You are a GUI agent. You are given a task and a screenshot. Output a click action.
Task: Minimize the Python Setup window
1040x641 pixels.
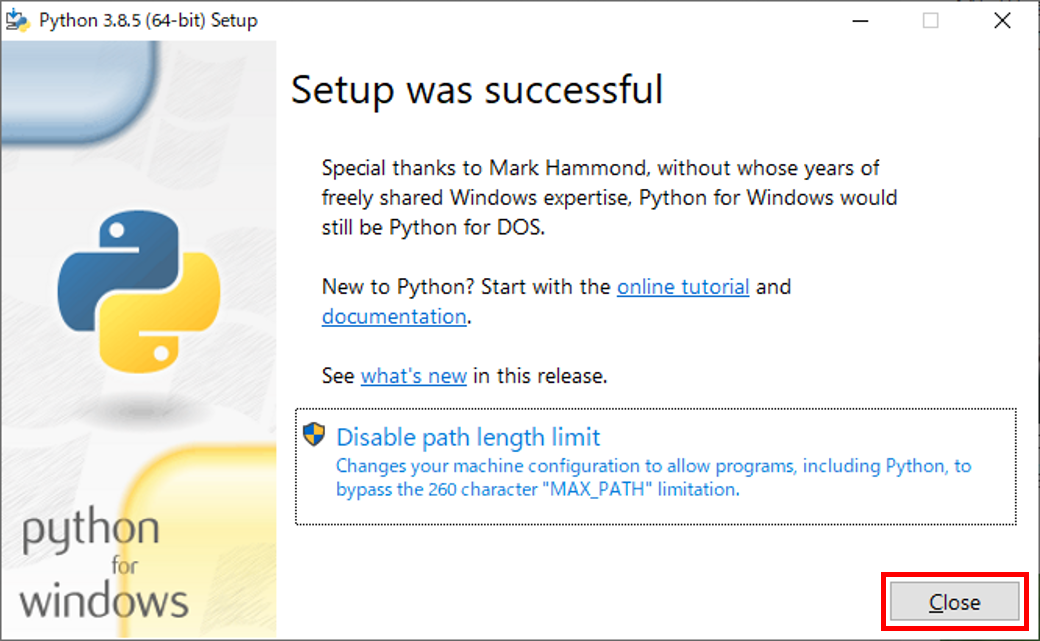861,20
